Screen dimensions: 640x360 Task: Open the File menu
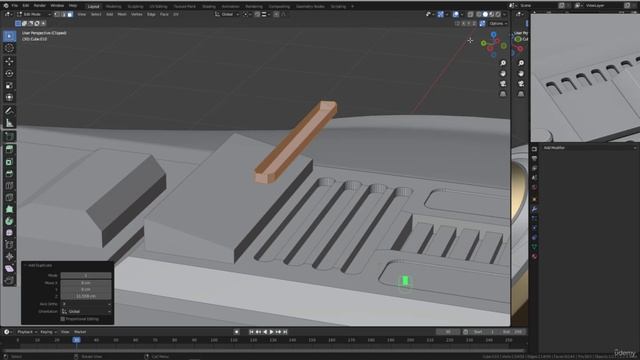coord(15,6)
